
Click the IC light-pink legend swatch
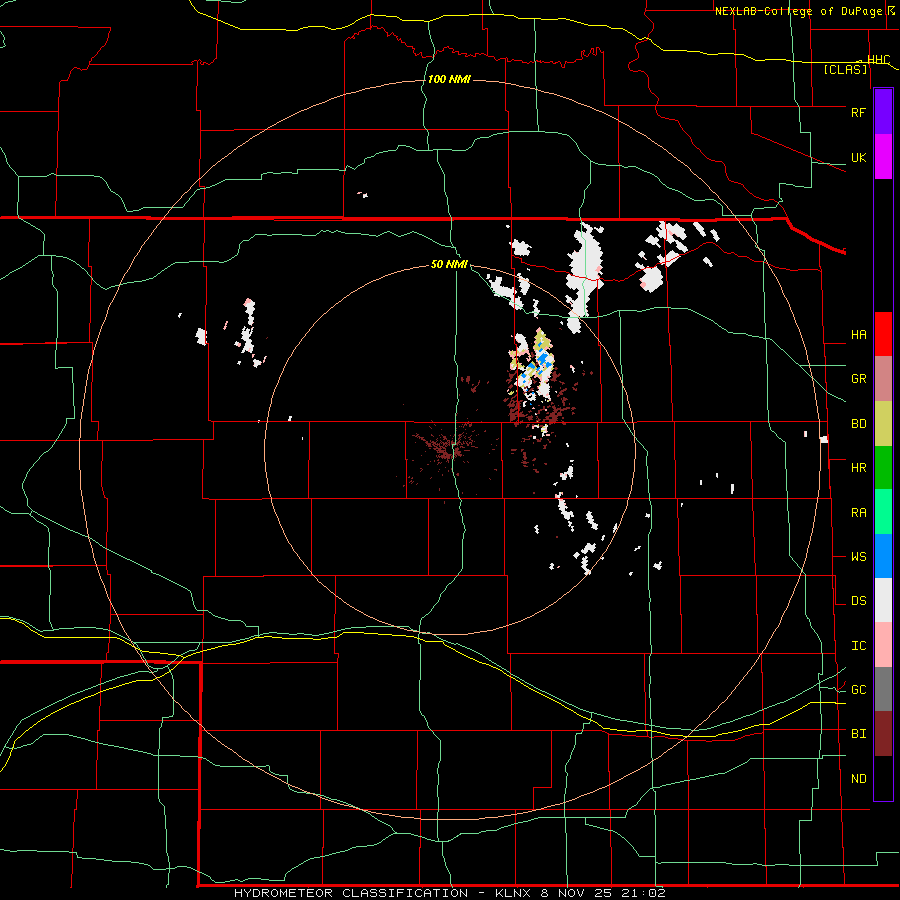(x=883, y=645)
